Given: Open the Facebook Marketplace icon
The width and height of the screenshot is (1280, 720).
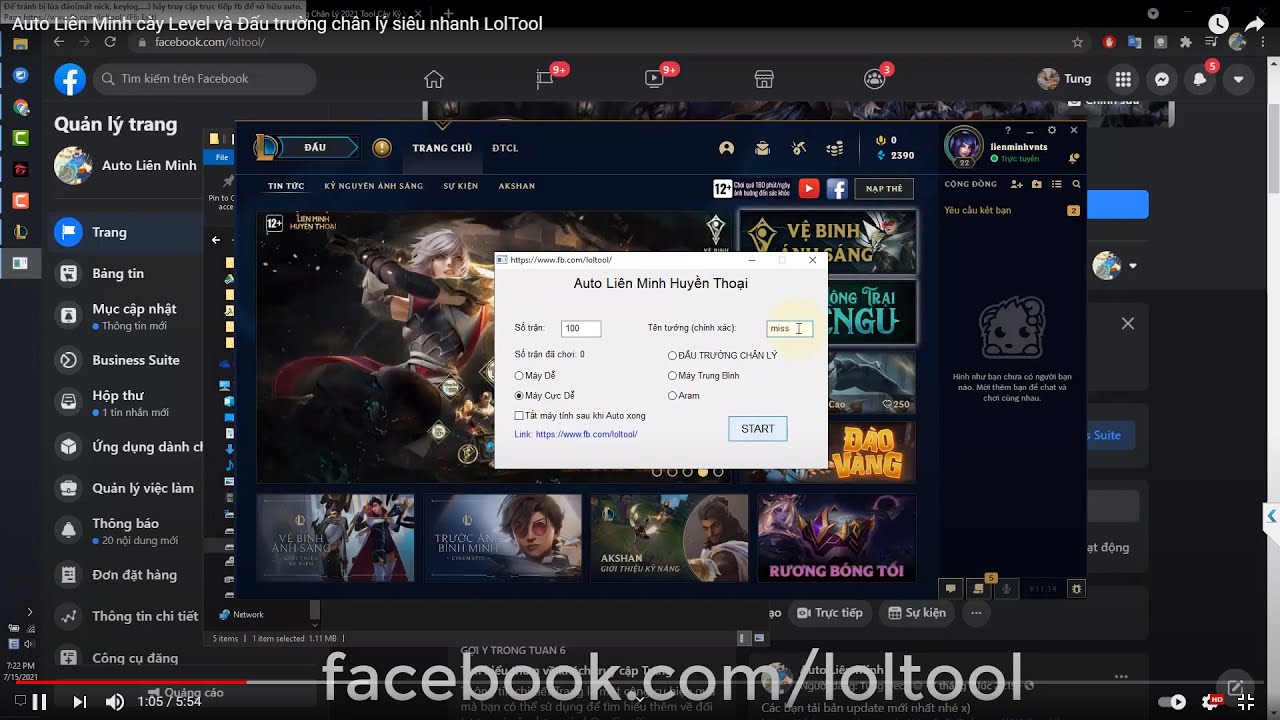Looking at the screenshot, I should [764, 79].
